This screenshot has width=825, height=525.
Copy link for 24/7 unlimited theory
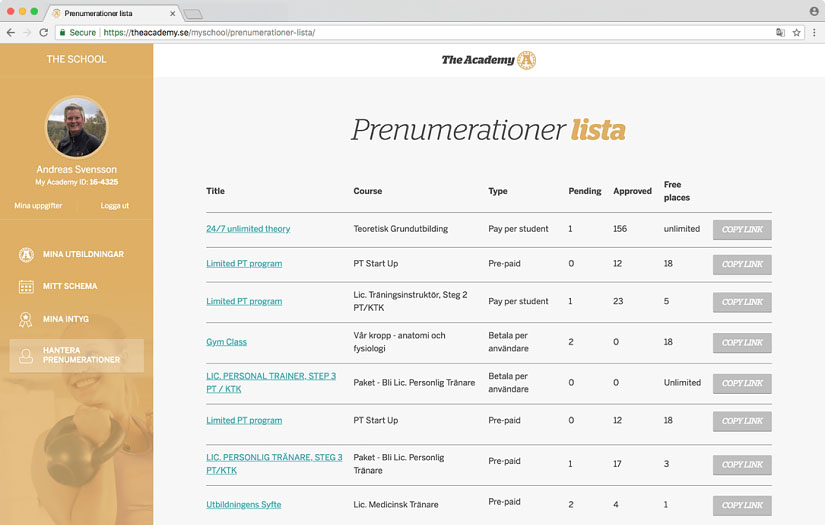(x=742, y=230)
